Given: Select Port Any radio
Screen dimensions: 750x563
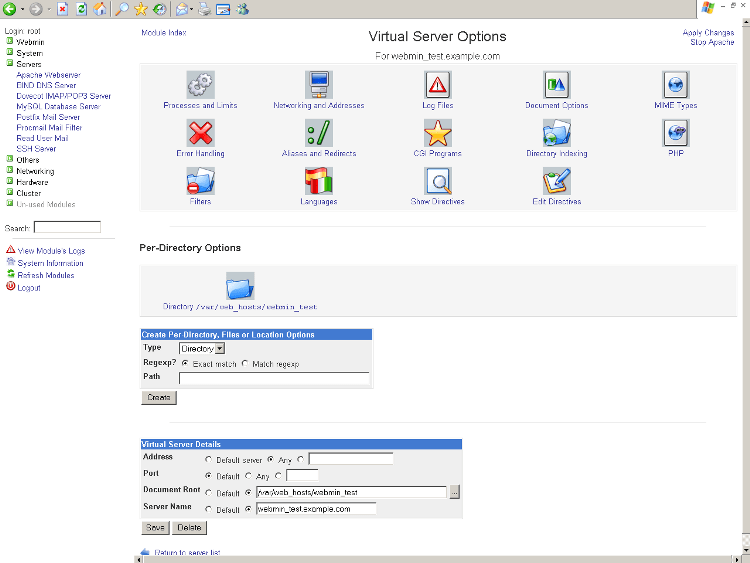Looking at the screenshot, I should click(248, 475).
